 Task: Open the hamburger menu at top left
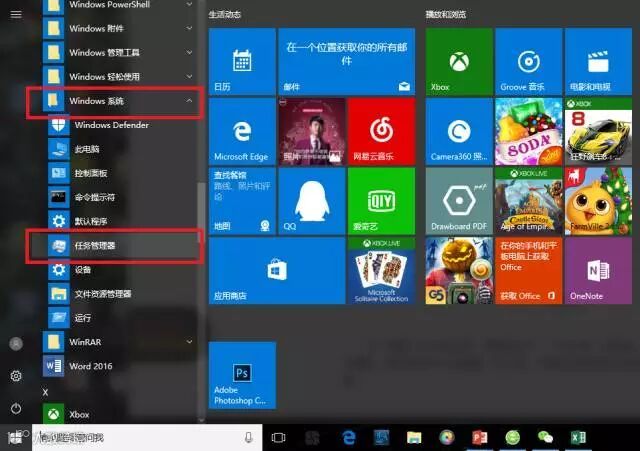tap(16, 15)
